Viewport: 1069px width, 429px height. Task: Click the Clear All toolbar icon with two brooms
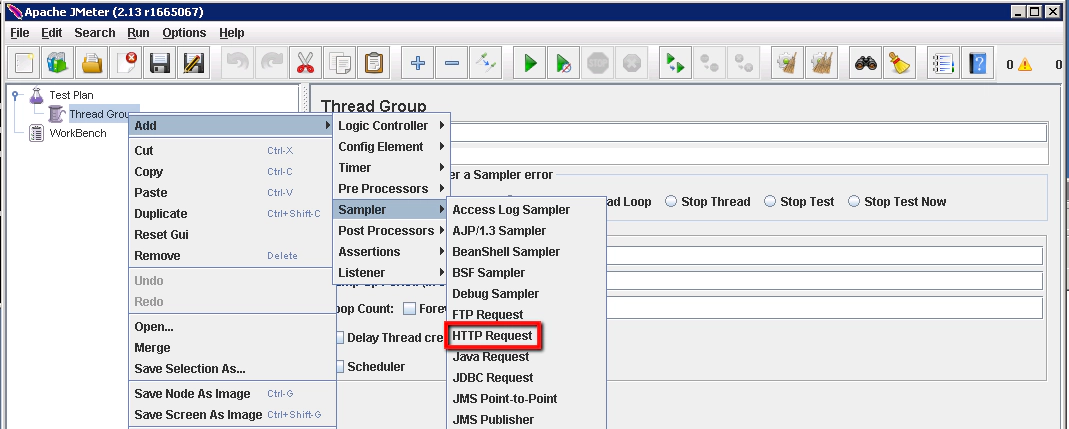click(x=823, y=63)
